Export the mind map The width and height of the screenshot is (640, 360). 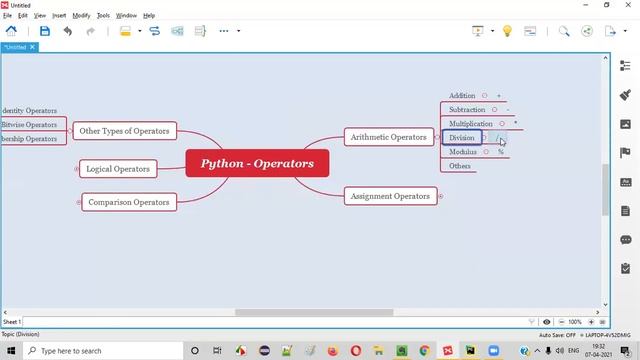[610, 31]
